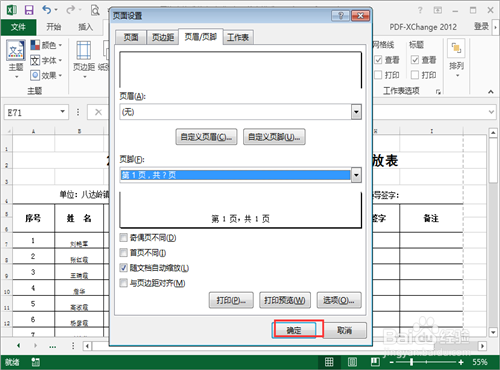
Task: Click the Excel help question mark
Action: tap(420, 10)
